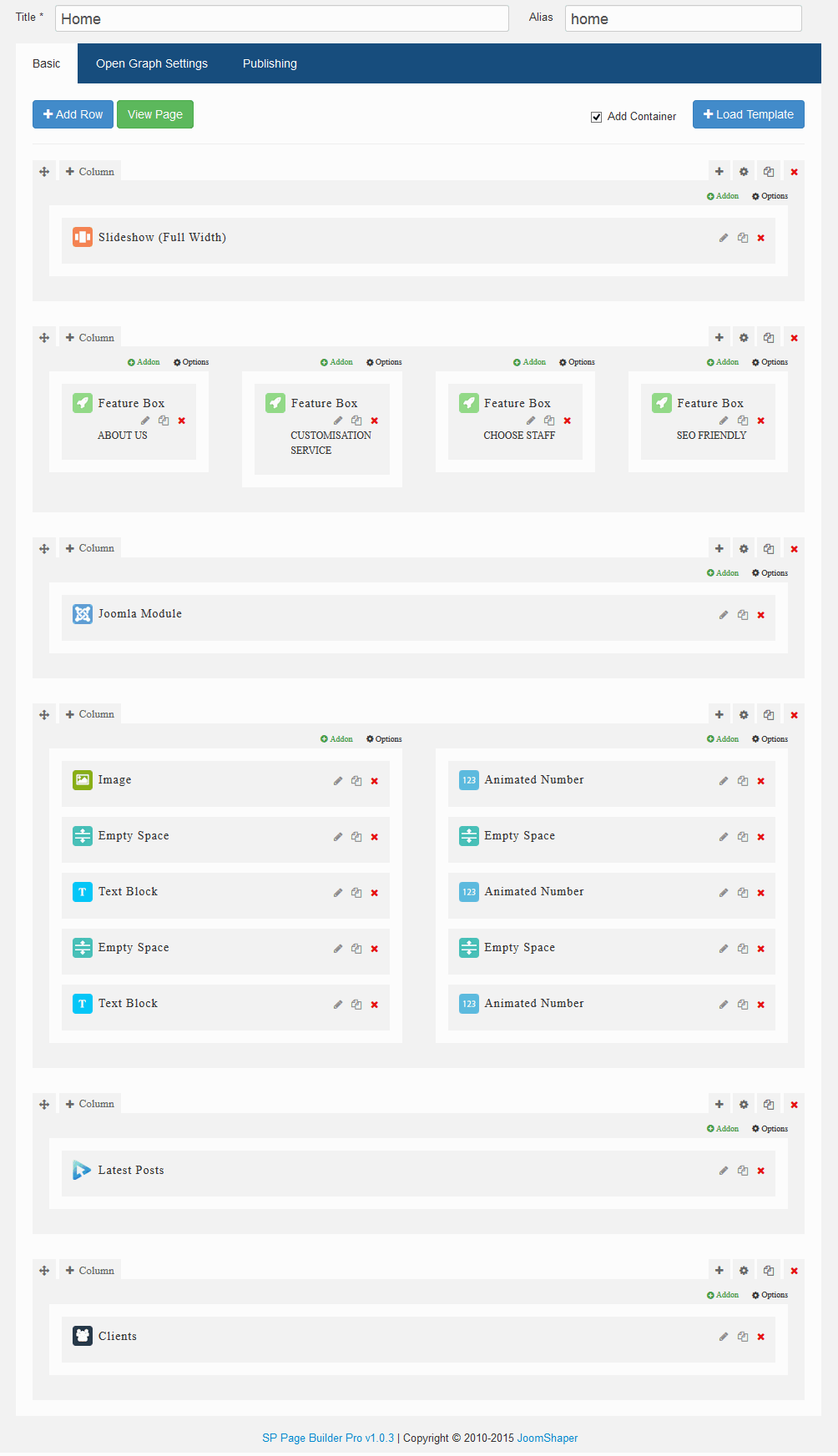Open Options for Latest Posts column
This screenshot has width=838, height=1456.
(770, 1129)
